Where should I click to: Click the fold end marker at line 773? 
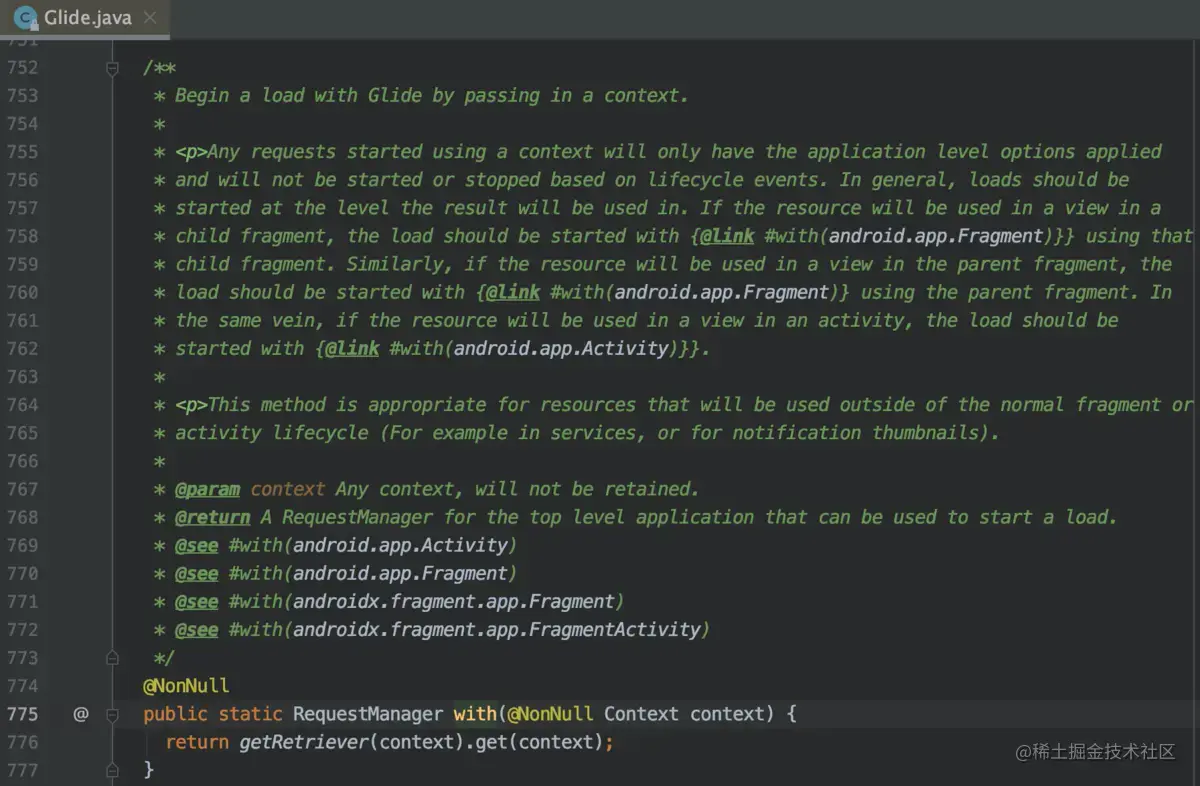112,658
